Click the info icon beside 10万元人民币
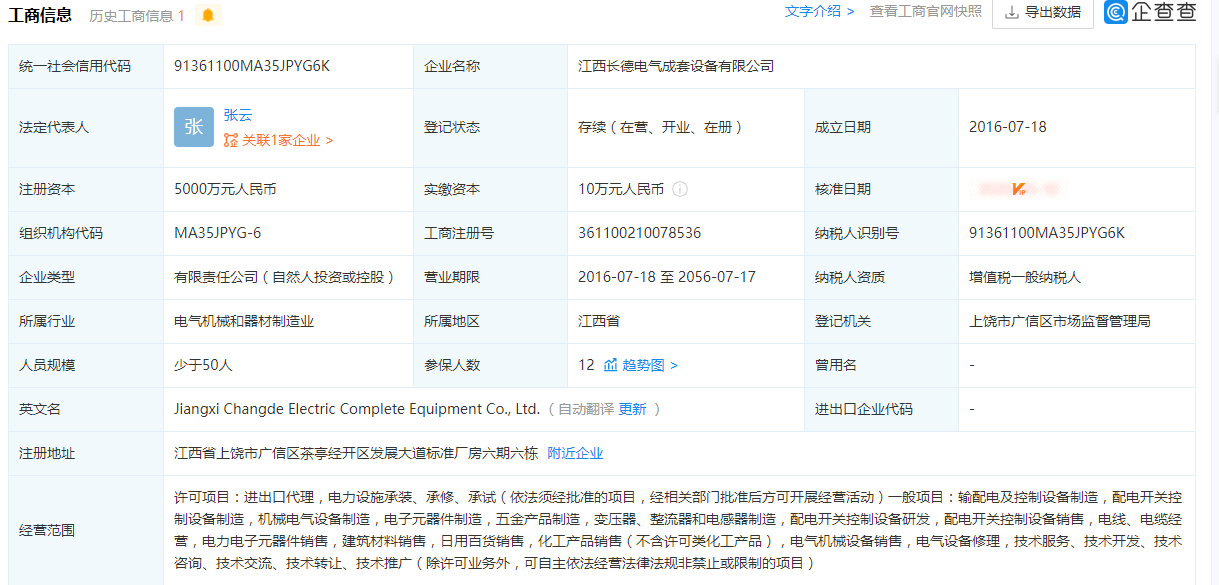This screenshot has width=1219, height=585. 680,189
